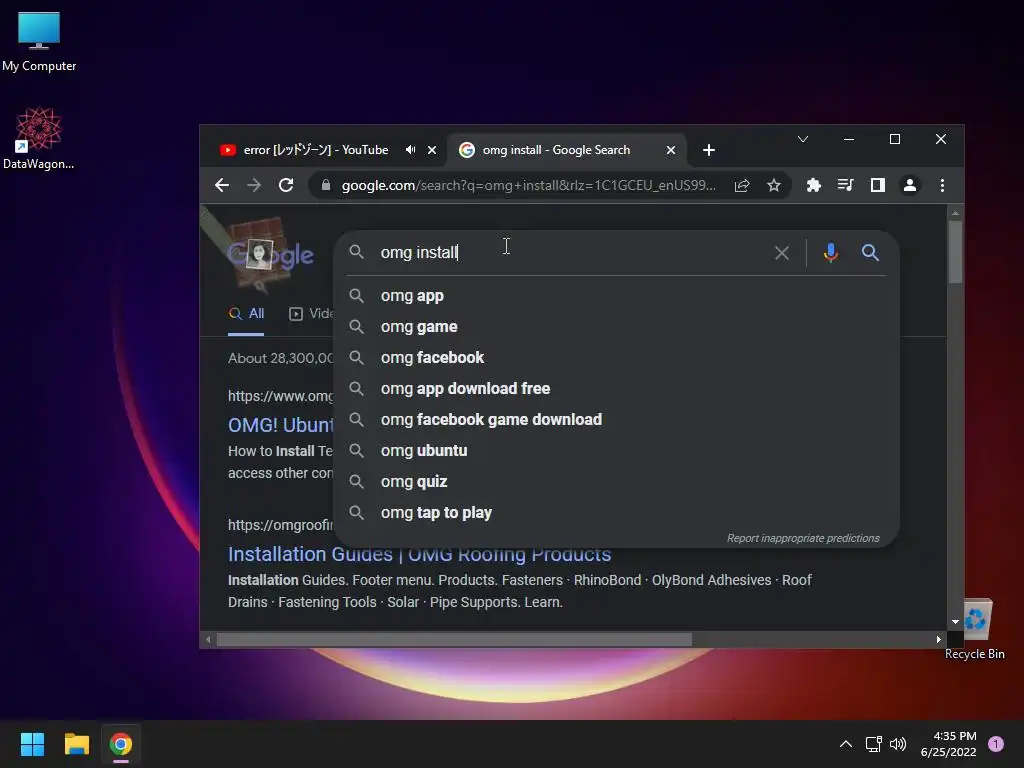1024x768 pixels.
Task: Close the YouTube error tab
Action: (x=432, y=150)
